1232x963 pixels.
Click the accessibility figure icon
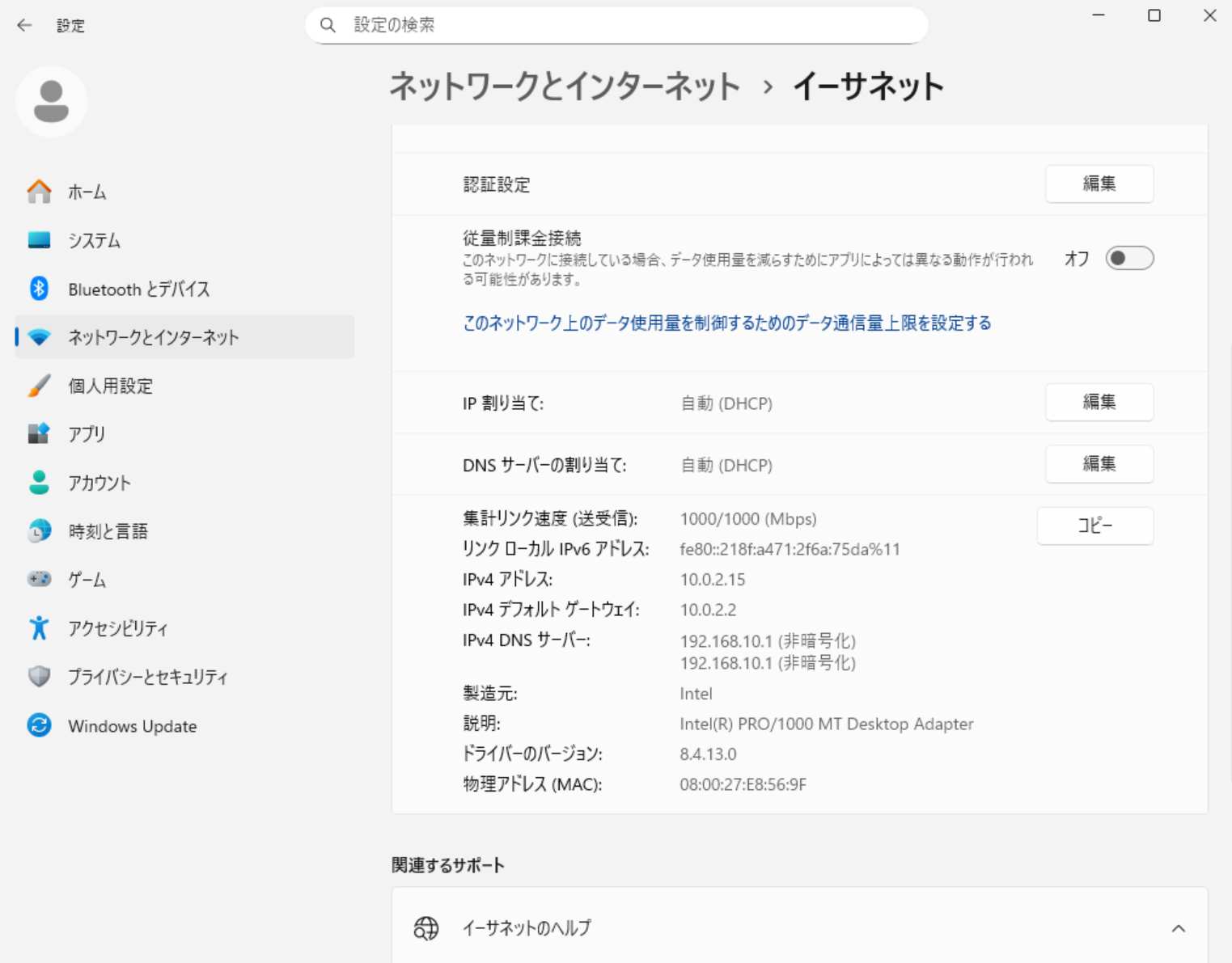pyautogui.click(x=39, y=628)
